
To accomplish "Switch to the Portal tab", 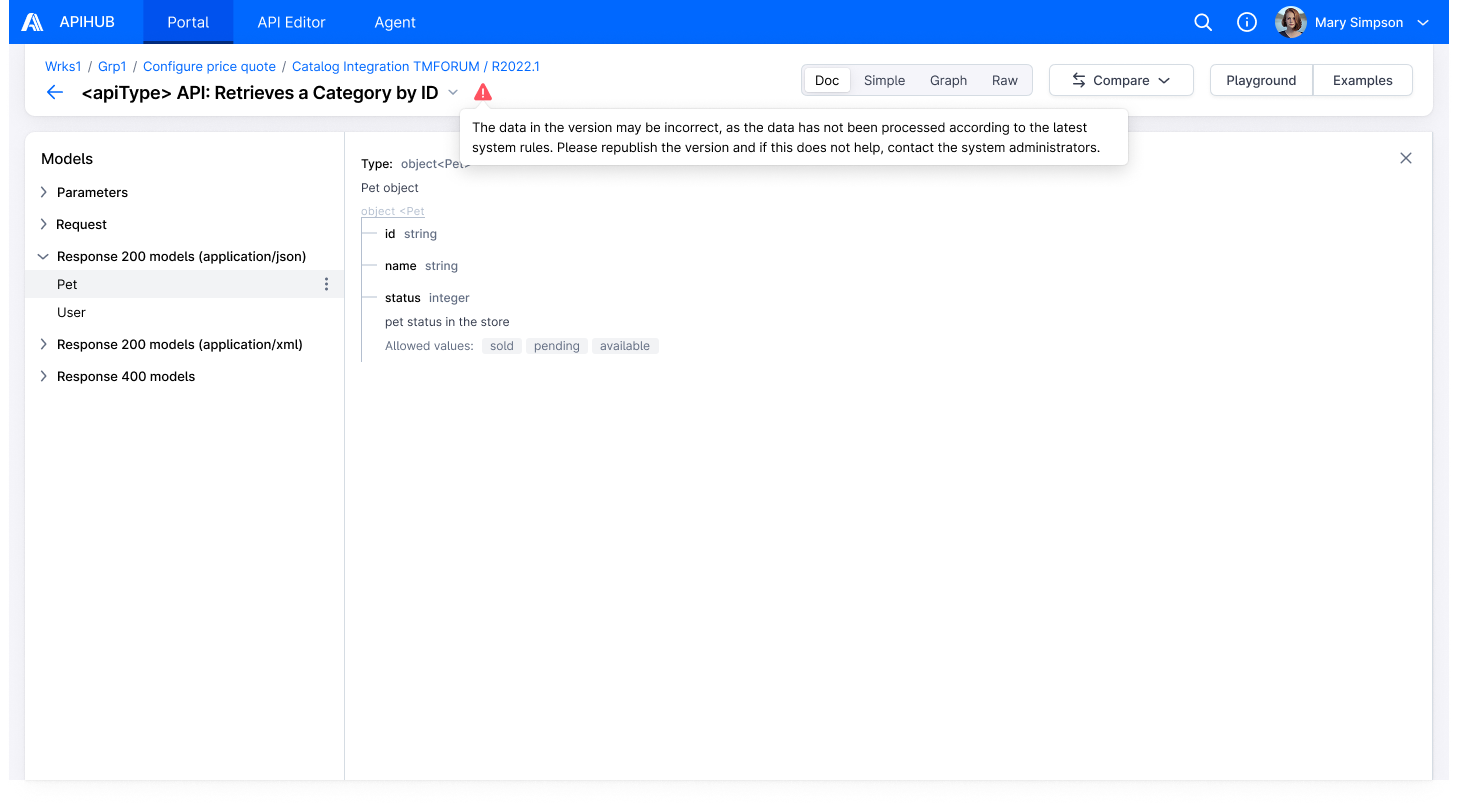I will [188, 22].
